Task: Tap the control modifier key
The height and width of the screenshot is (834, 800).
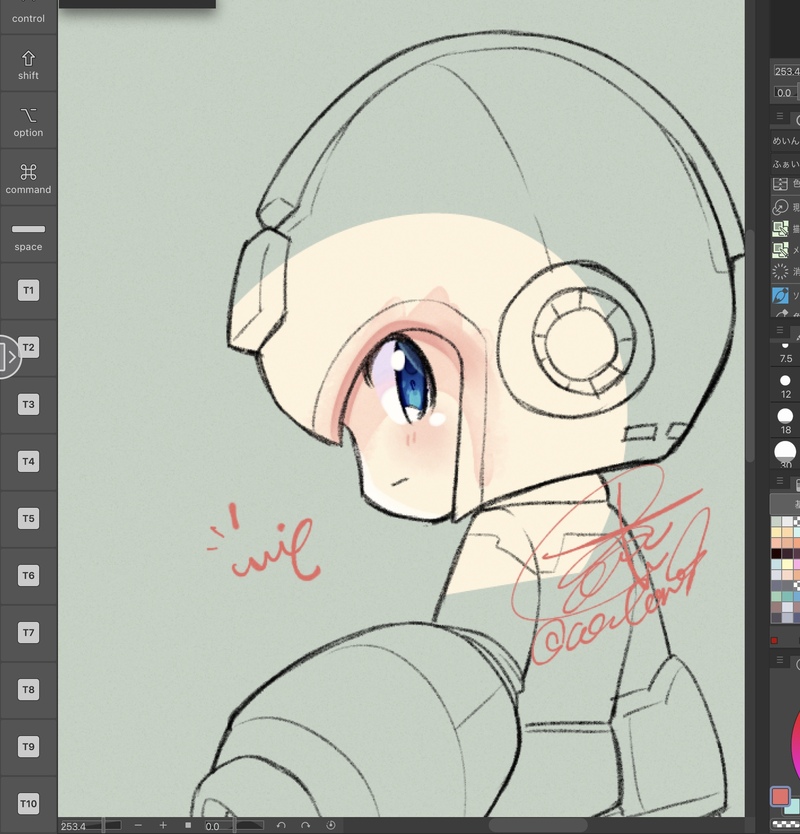Action: [x=28, y=16]
